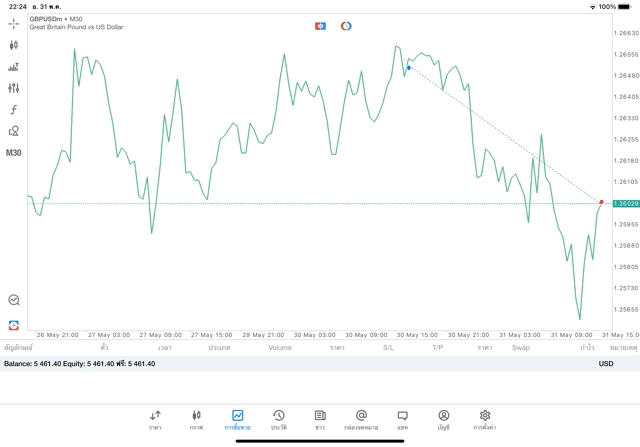
Task: Open the mailbox tab with @ icon
Action: tap(361, 419)
